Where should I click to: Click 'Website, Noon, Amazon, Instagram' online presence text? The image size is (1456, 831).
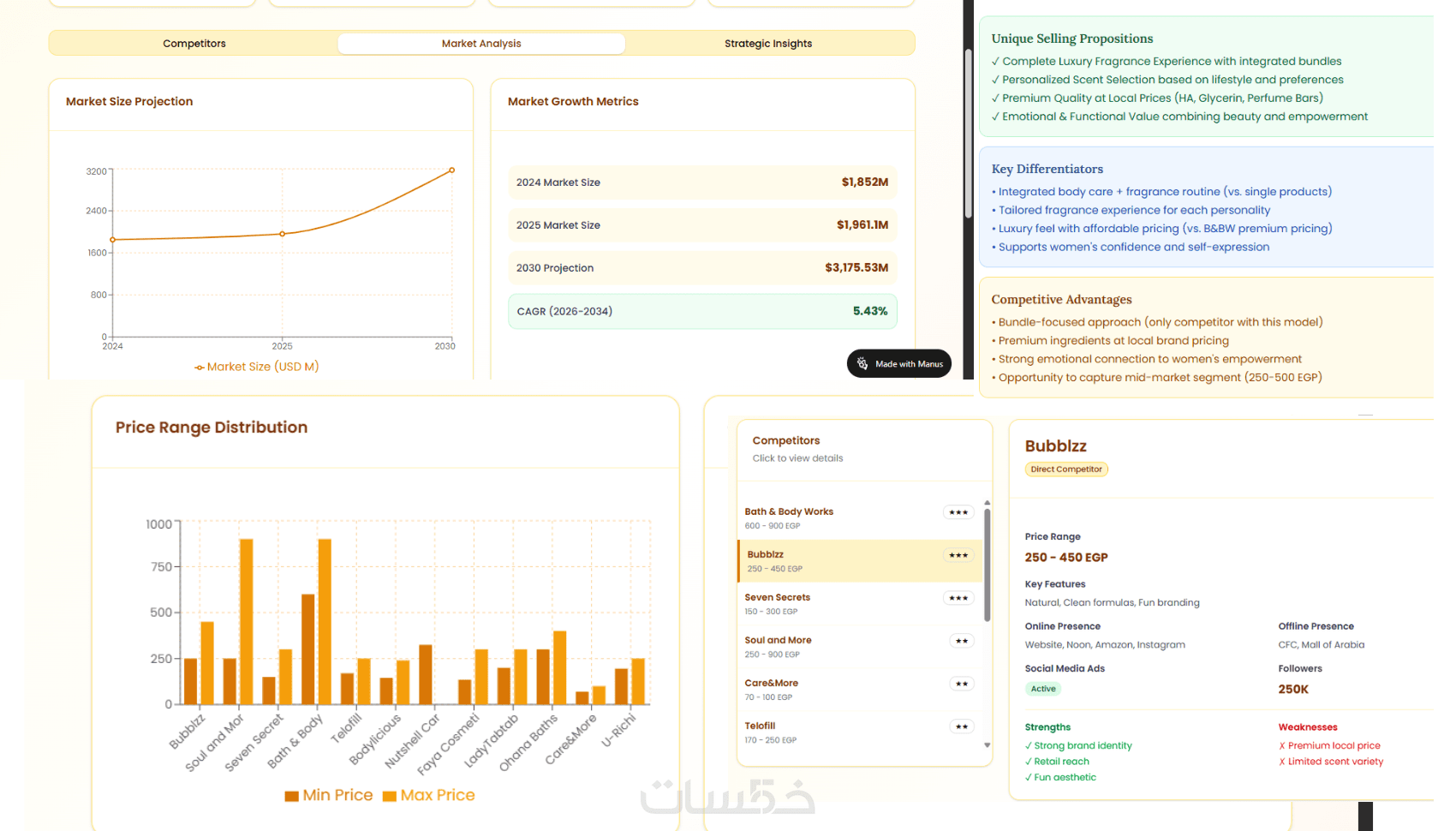pos(1105,645)
